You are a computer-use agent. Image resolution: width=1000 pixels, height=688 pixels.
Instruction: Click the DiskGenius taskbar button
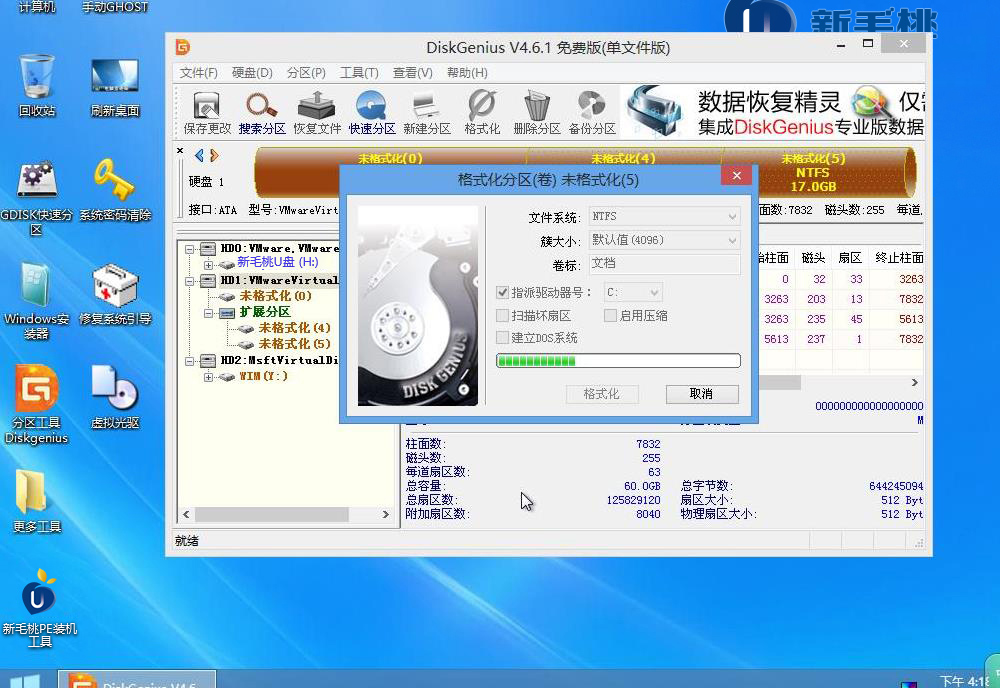[137, 680]
